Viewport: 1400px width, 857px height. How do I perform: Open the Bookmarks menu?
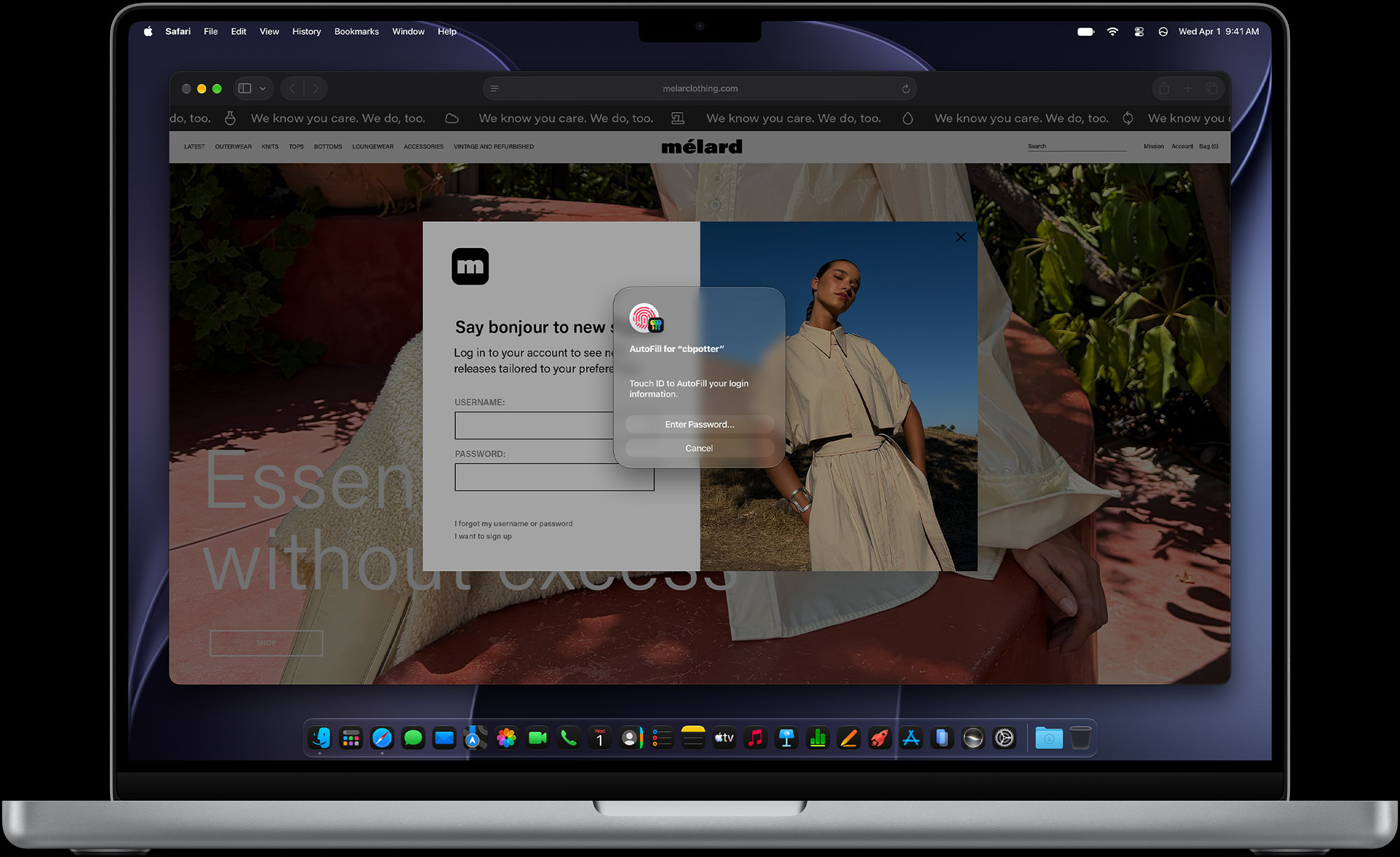(356, 31)
